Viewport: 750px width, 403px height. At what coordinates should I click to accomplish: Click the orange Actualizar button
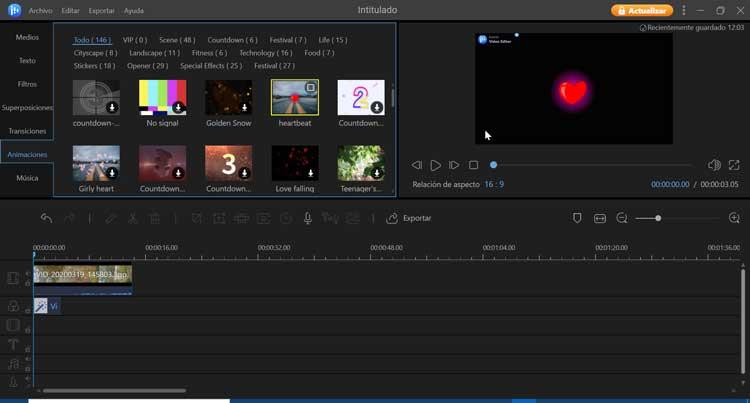click(642, 10)
